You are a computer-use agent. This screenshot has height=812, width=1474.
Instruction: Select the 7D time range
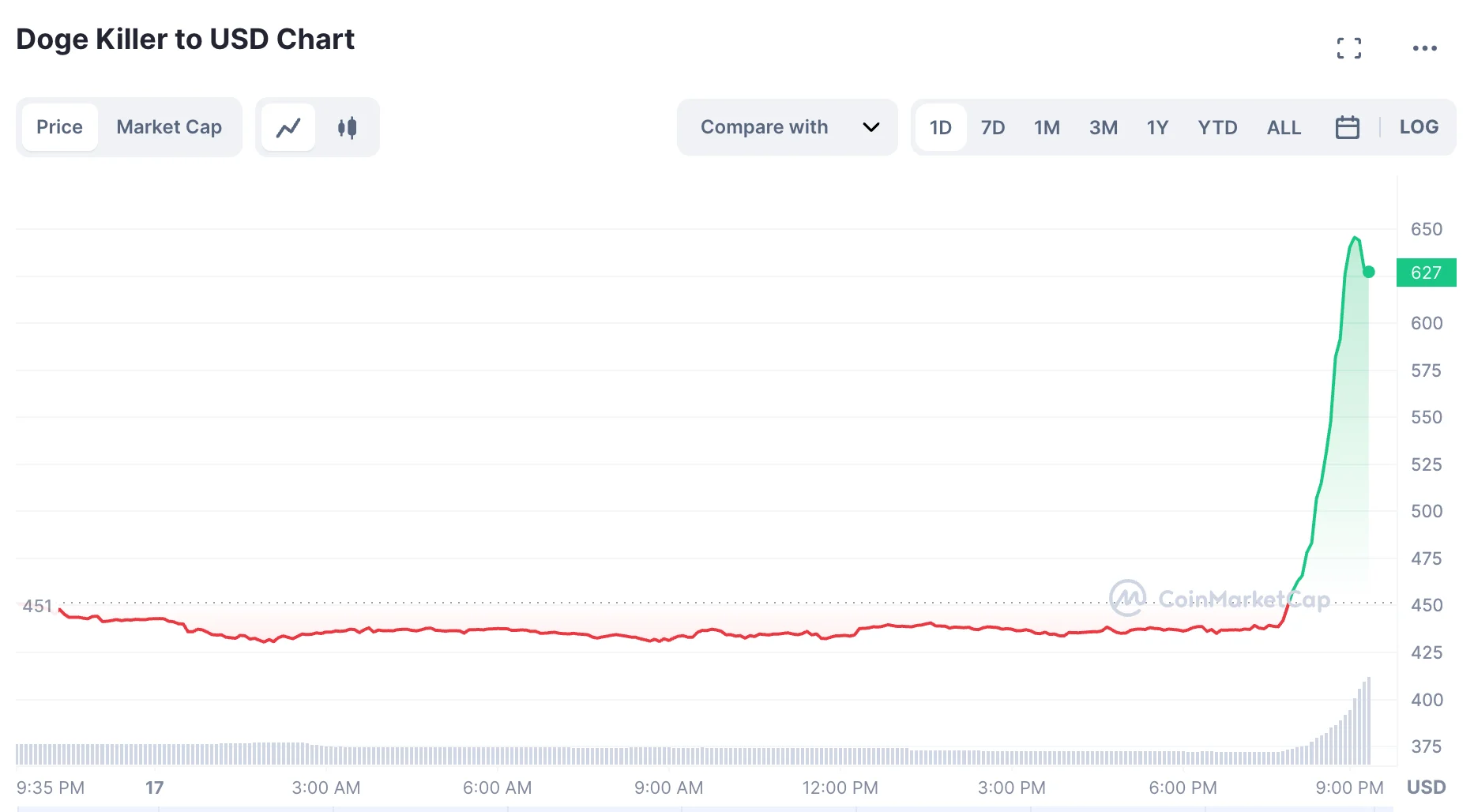pos(992,127)
